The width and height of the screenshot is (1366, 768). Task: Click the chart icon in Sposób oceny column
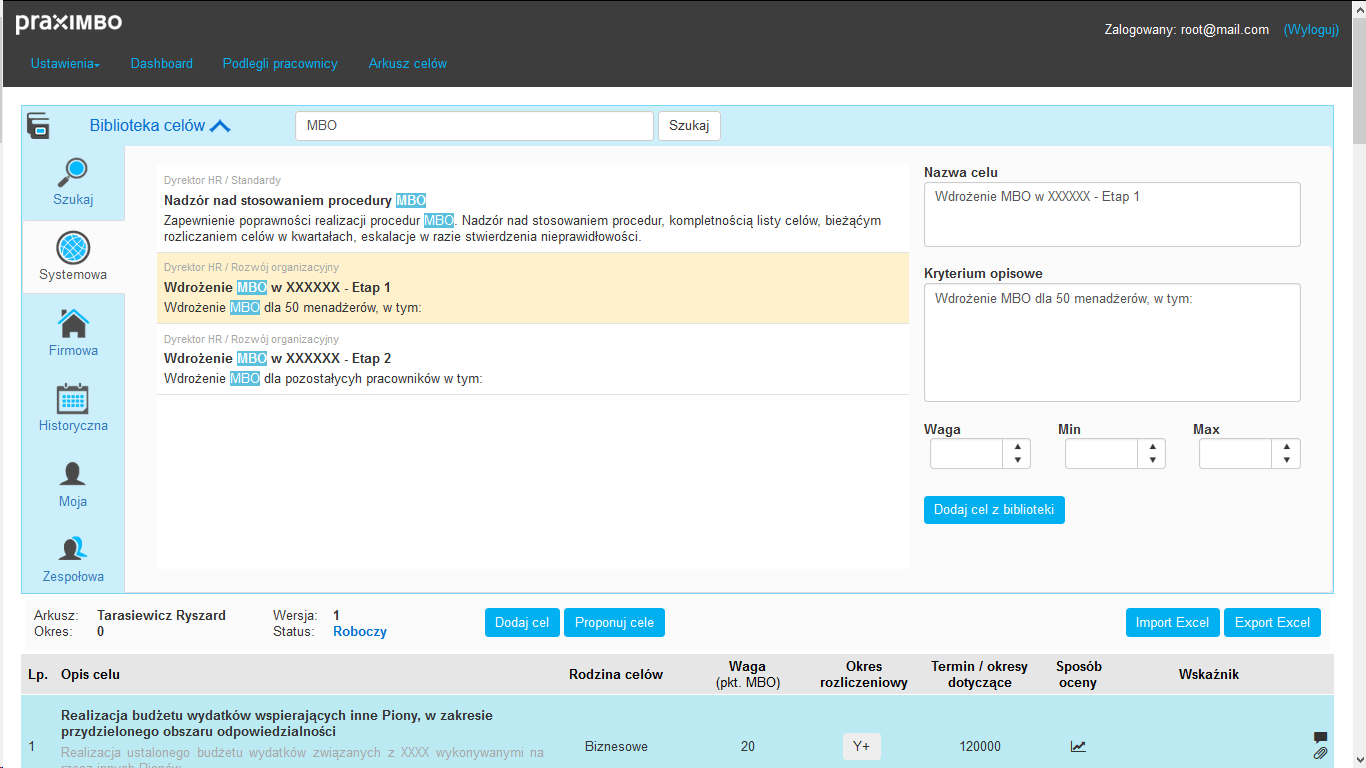click(1078, 746)
